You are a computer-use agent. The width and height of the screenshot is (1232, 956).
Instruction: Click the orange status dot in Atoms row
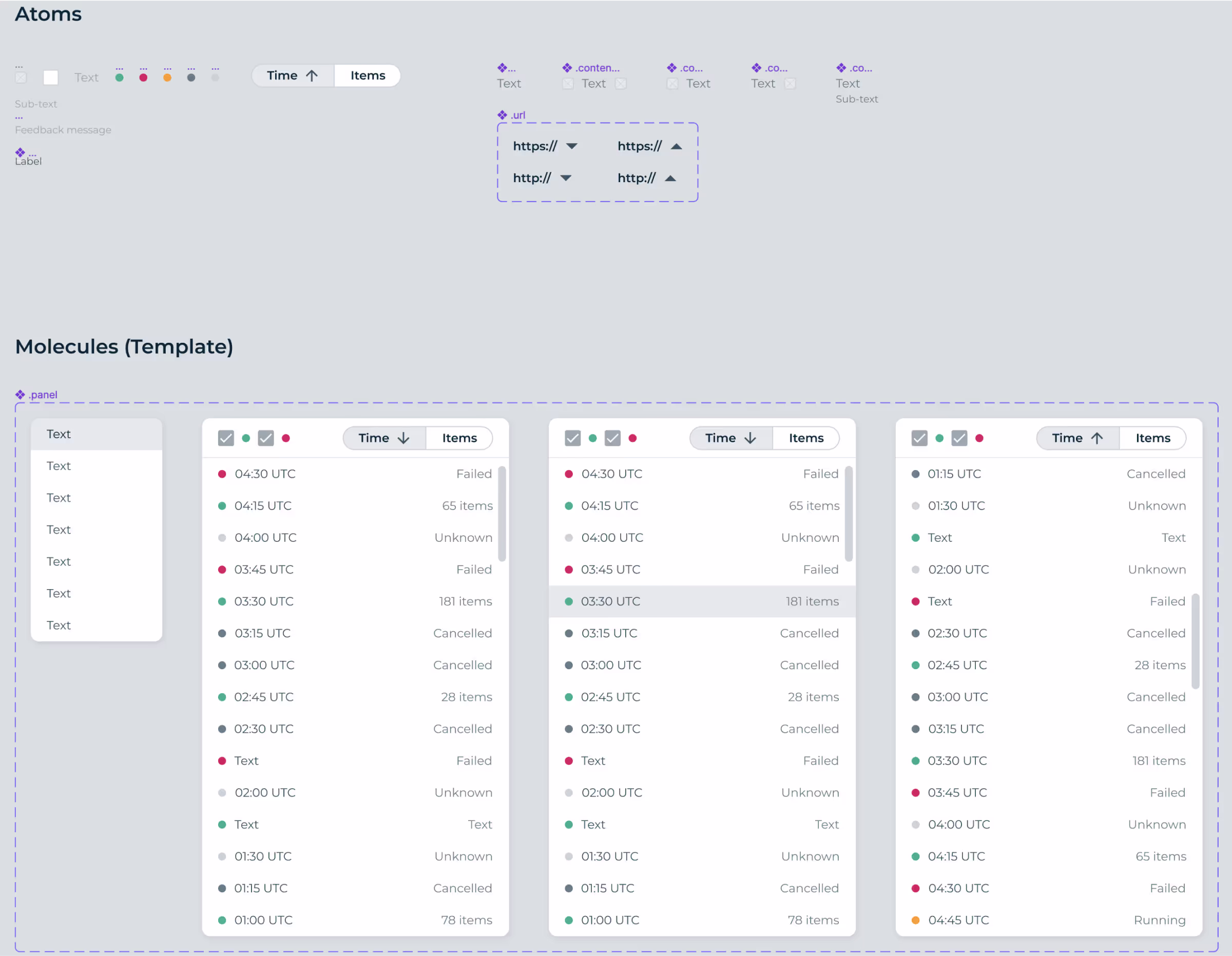[167, 78]
